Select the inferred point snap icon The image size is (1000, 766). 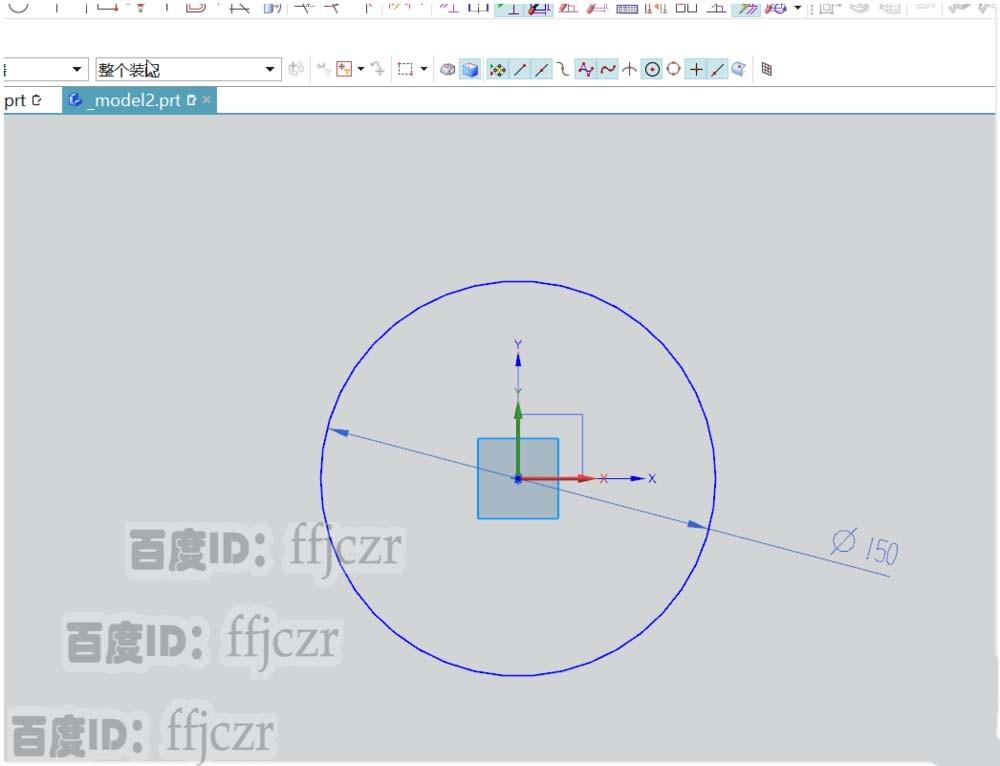pos(497,69)
